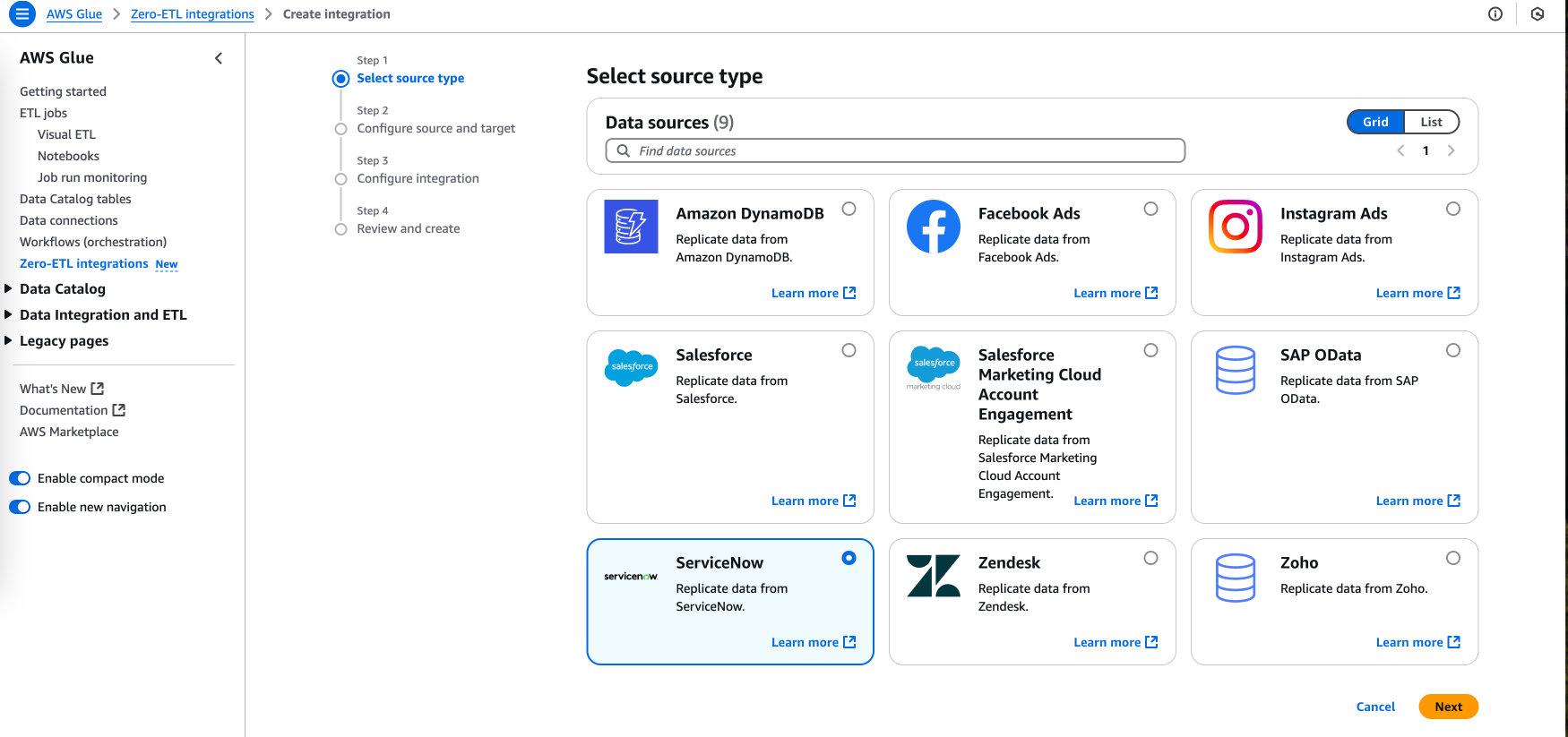Go to next page of data sources
This screenshot has height=737, width=1568.
point(1451,150)
